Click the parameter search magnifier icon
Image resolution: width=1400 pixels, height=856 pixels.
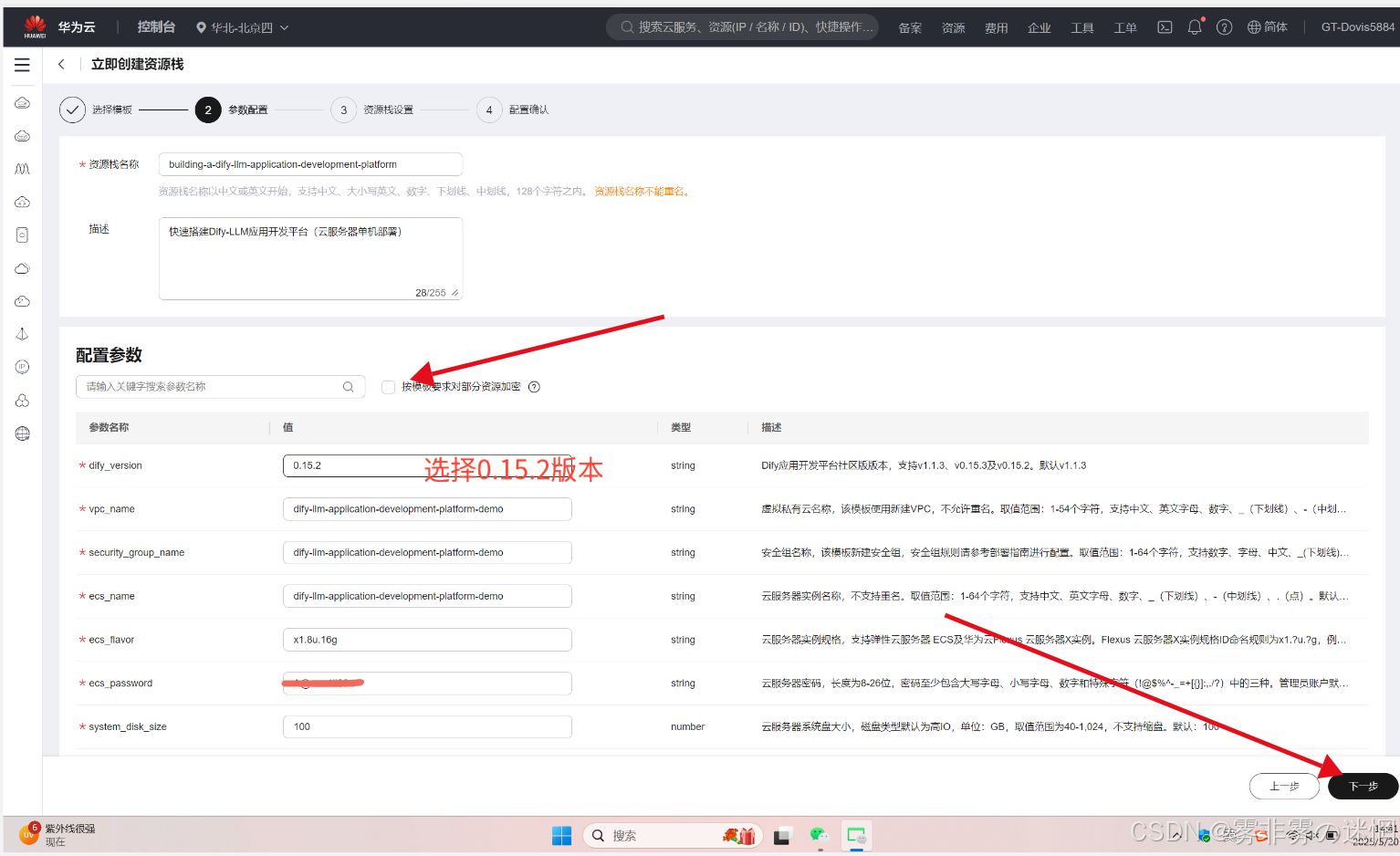[x=348, y=387]
